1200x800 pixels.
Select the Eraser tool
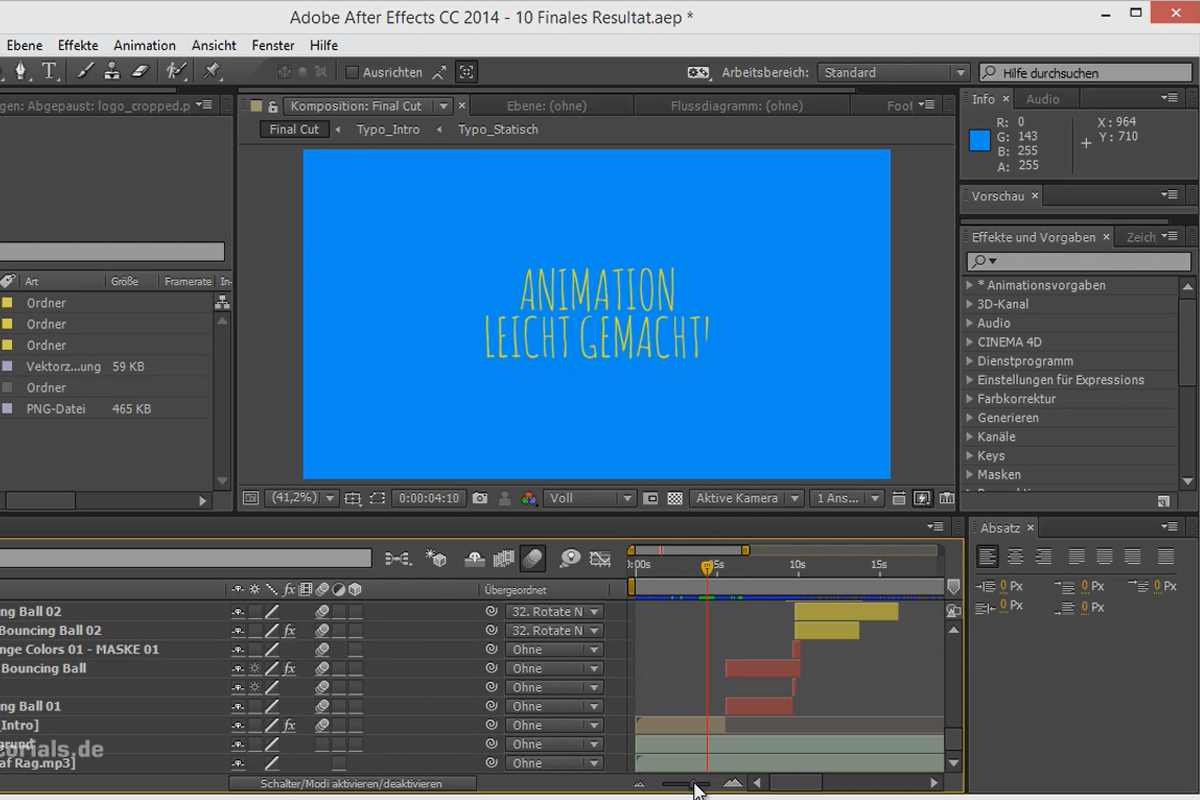[x=140, y=71]
